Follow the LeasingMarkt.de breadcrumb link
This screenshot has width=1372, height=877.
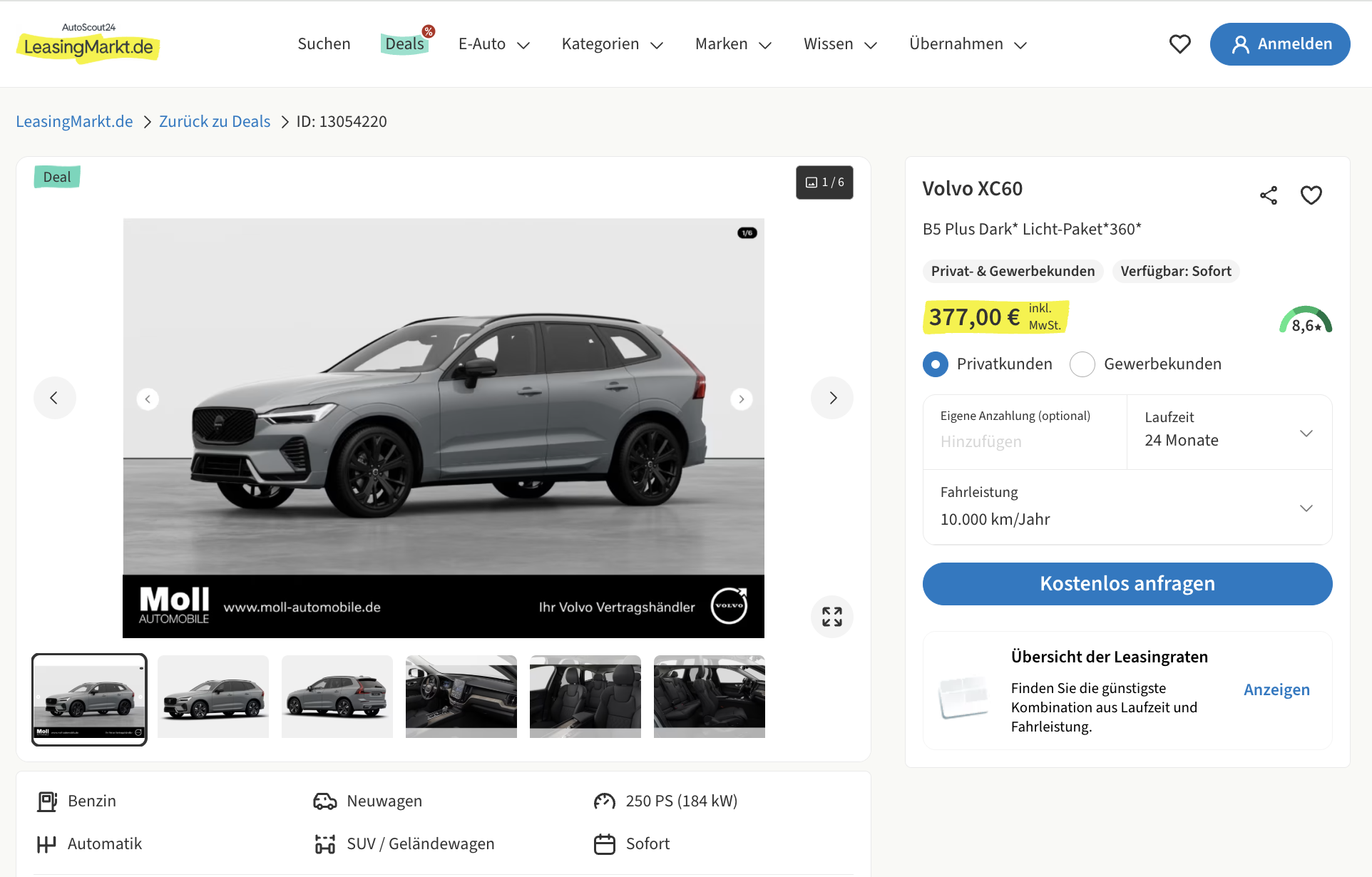(x=74, y=121)
